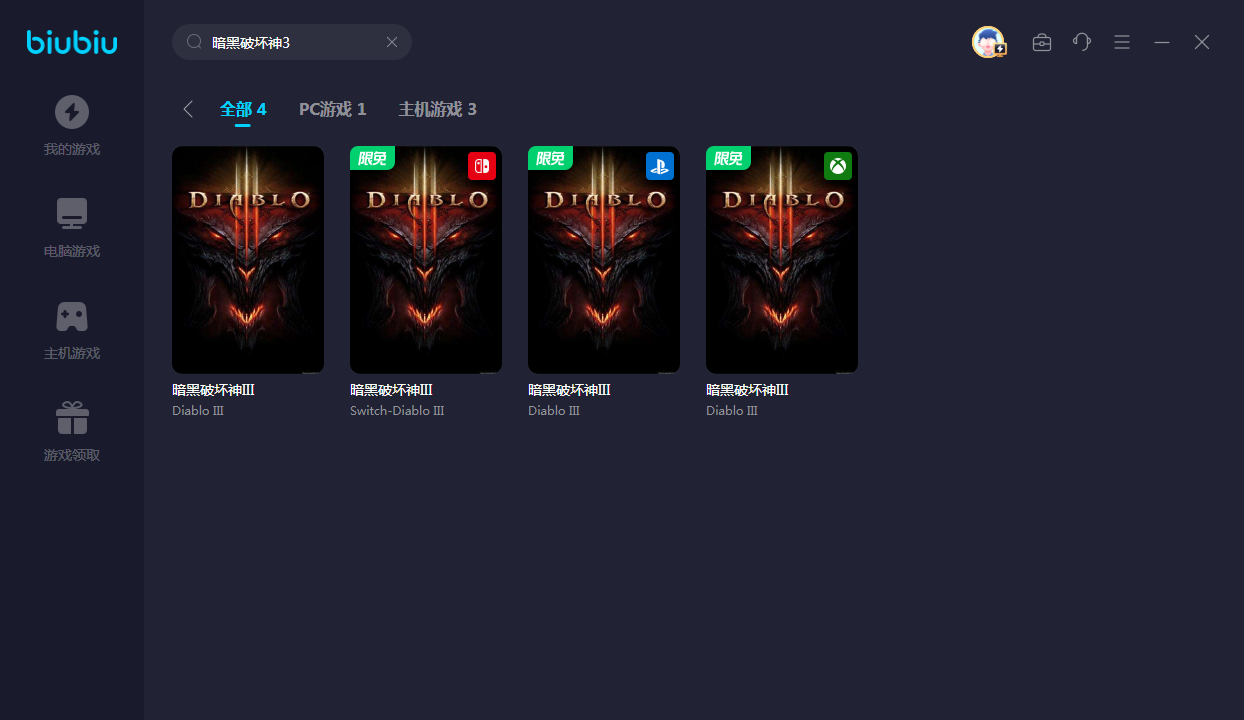Viewport: 1244px width, 720px height.
Task: Open the first Diablo III cover without badge
Action: pyautogui.click(x=248, y=260)
